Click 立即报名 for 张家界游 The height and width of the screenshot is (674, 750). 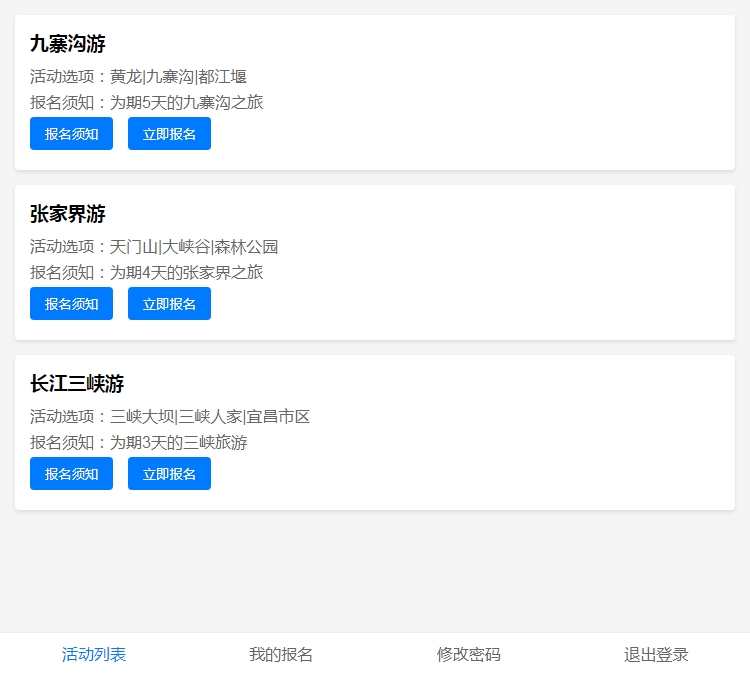tap(169, 303)
